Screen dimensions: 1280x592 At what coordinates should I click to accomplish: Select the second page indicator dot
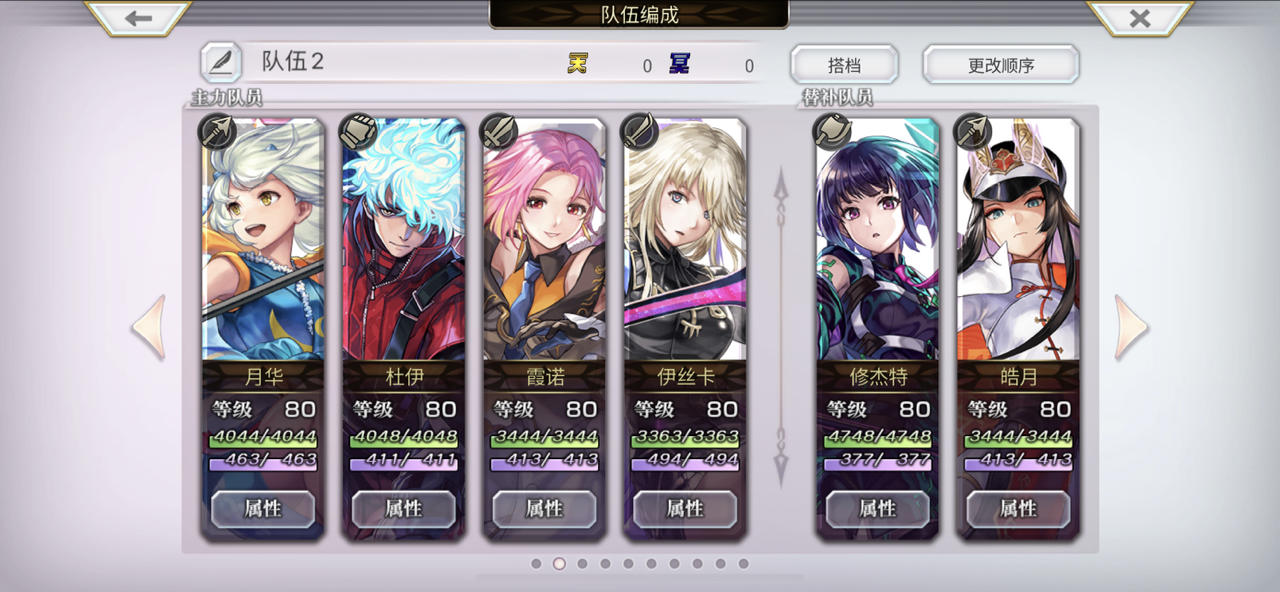click(559, 564)
